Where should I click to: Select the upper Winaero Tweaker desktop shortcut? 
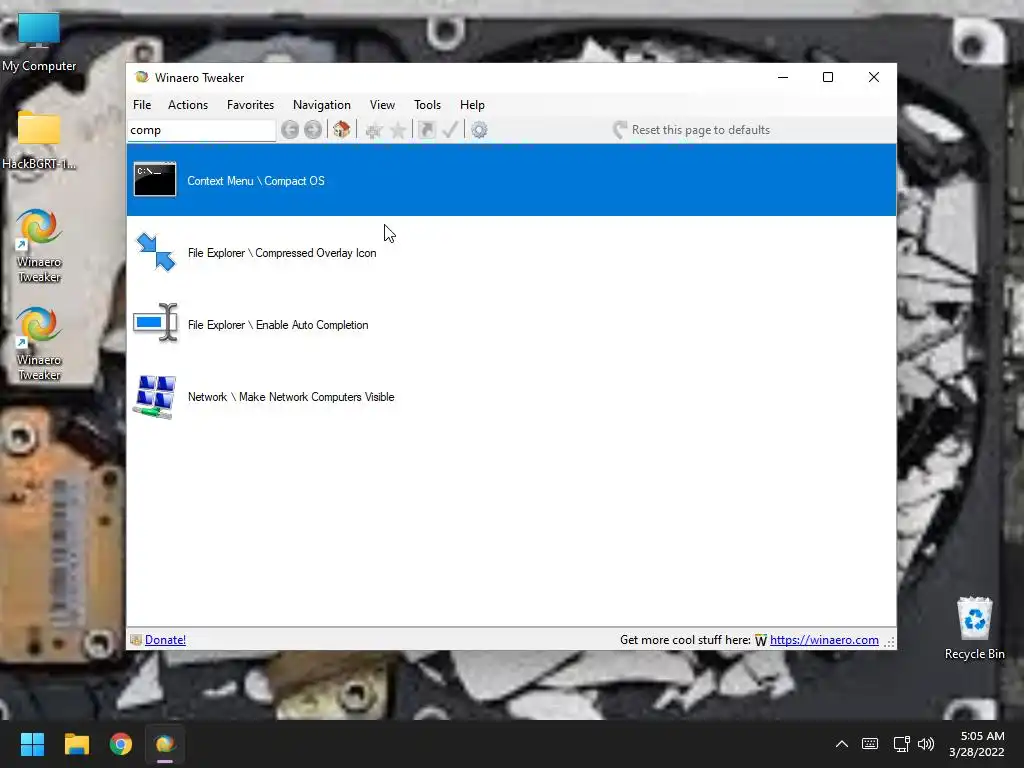click(39, 246)
